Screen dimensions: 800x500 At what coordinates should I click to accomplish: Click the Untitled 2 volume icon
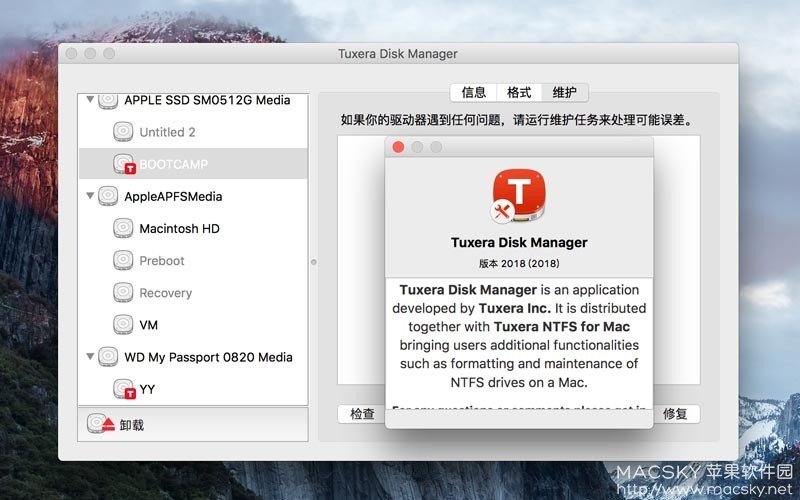pos(123,132)
